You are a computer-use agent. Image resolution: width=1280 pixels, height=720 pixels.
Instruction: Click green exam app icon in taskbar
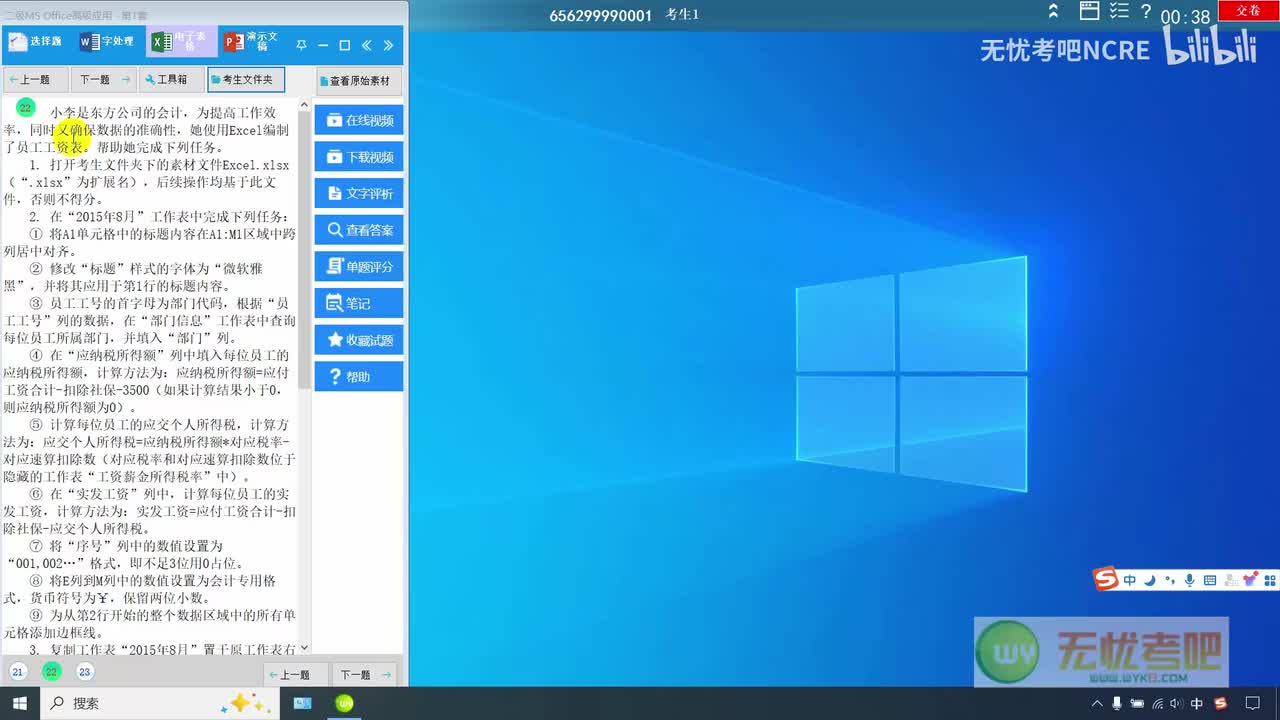click(x=345, y=704)
